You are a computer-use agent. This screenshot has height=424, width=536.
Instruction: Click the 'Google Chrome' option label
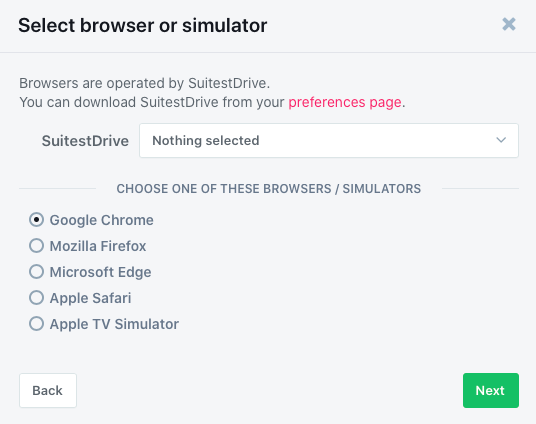coord(102,220)
